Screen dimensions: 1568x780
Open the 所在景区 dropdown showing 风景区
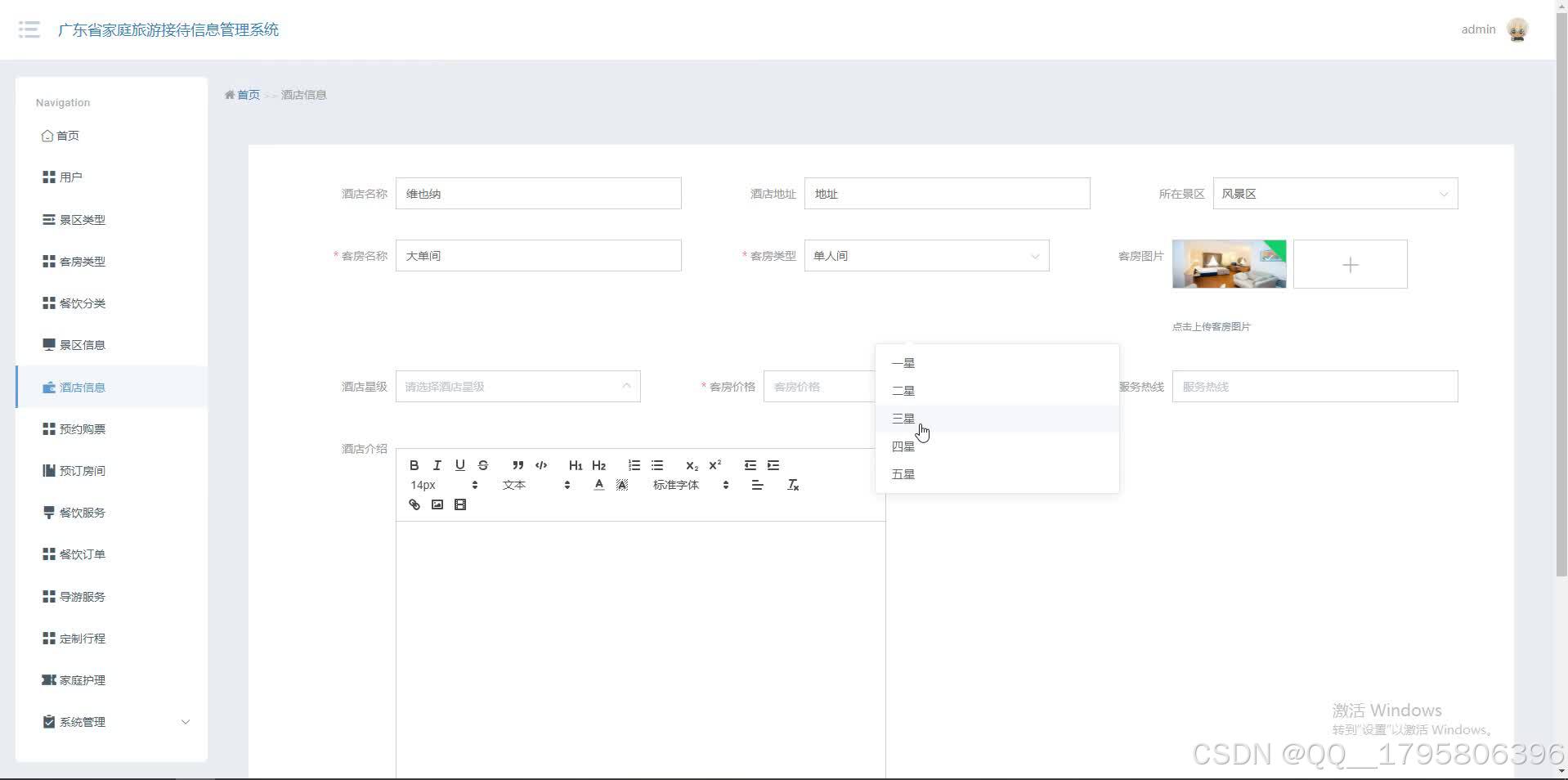click(x=1335, y=194)
